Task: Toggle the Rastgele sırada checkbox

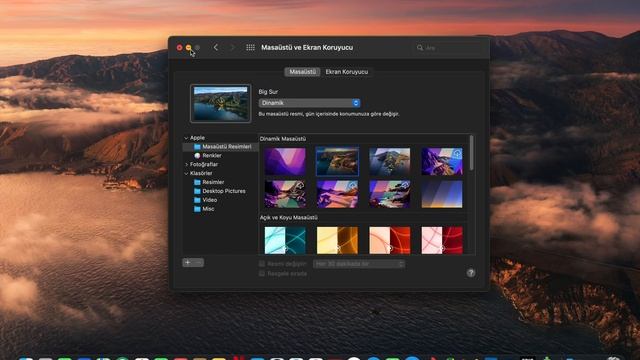Action: coord(262,273)
